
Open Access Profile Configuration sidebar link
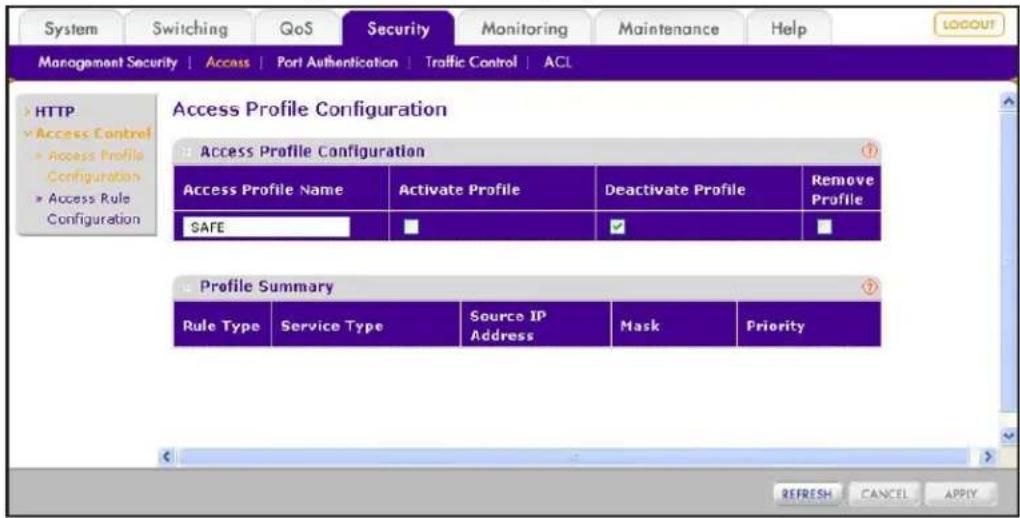pos(94,166)
